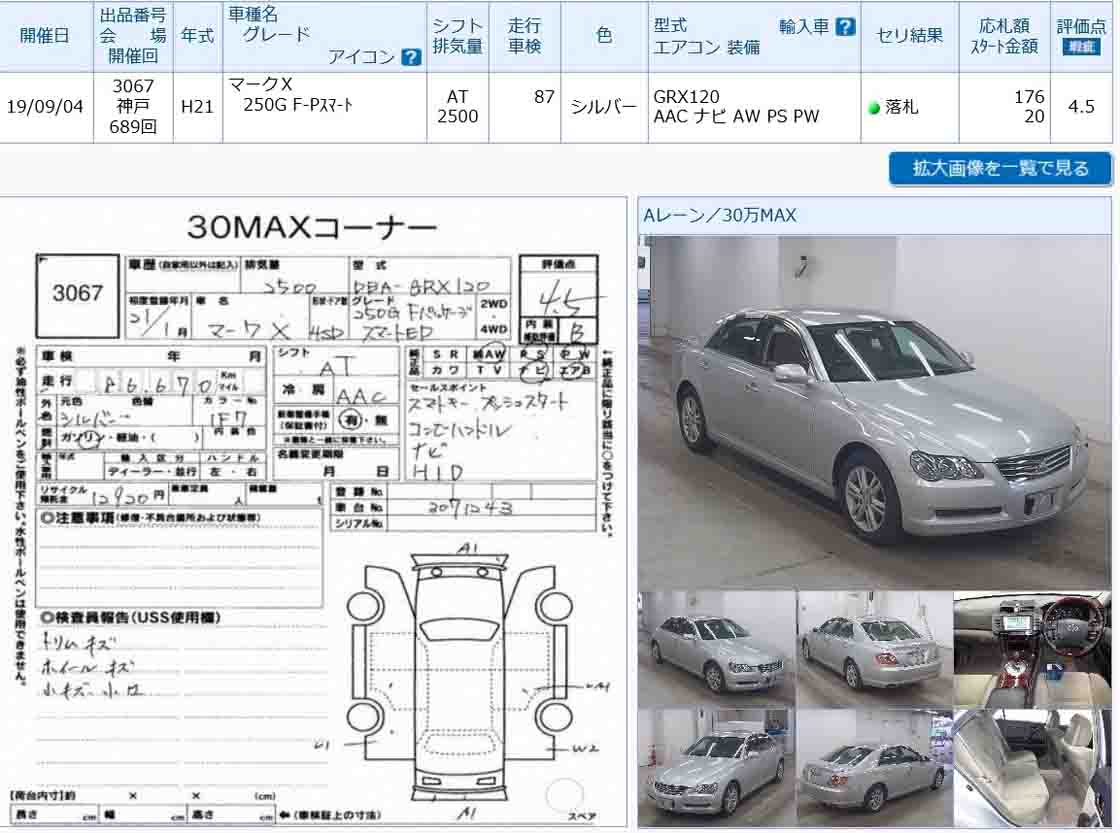Click the 開催日 column header
The image size is (1120, 833).
44,36
